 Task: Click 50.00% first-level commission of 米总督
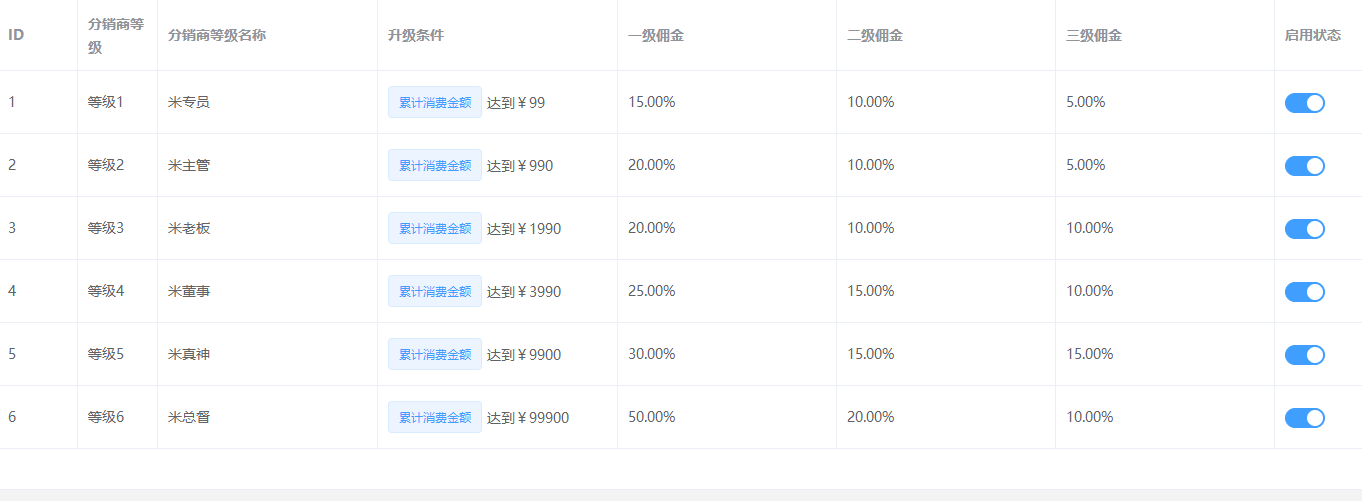click(x=652, y=417)
